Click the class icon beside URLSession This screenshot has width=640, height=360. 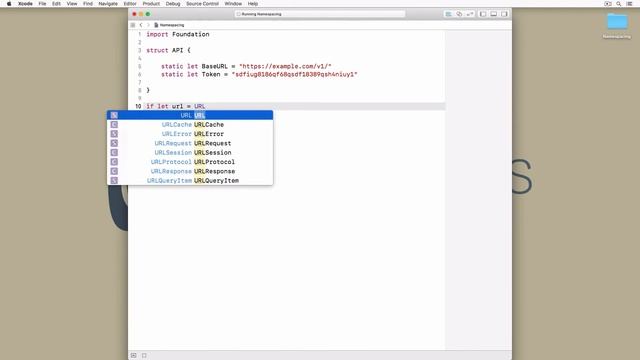pyautogui.click(x=114, y=153)
